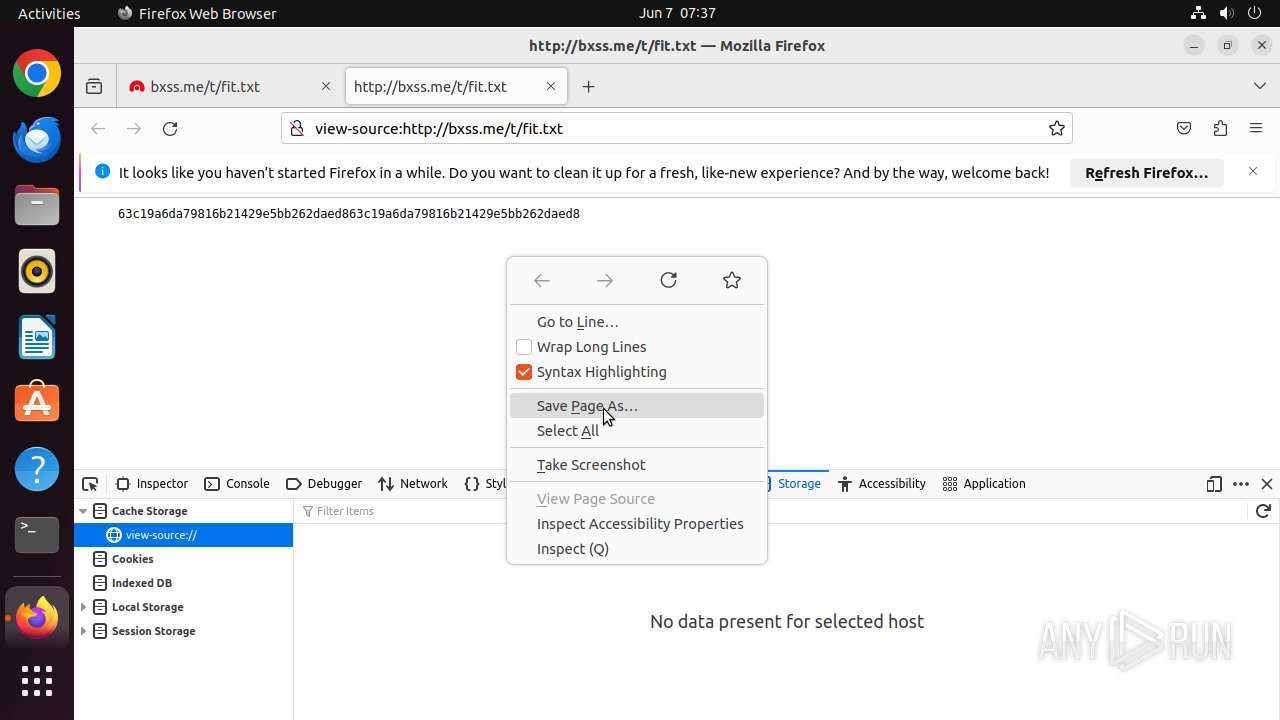Open the list all tabs dropdown

(x=1259, y=87)
